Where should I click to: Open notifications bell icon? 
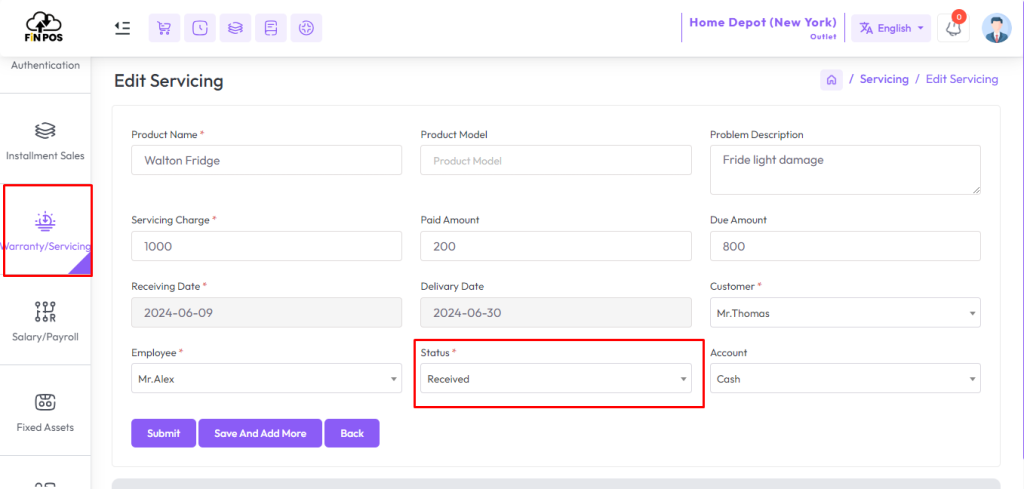(x=953, y=28)
